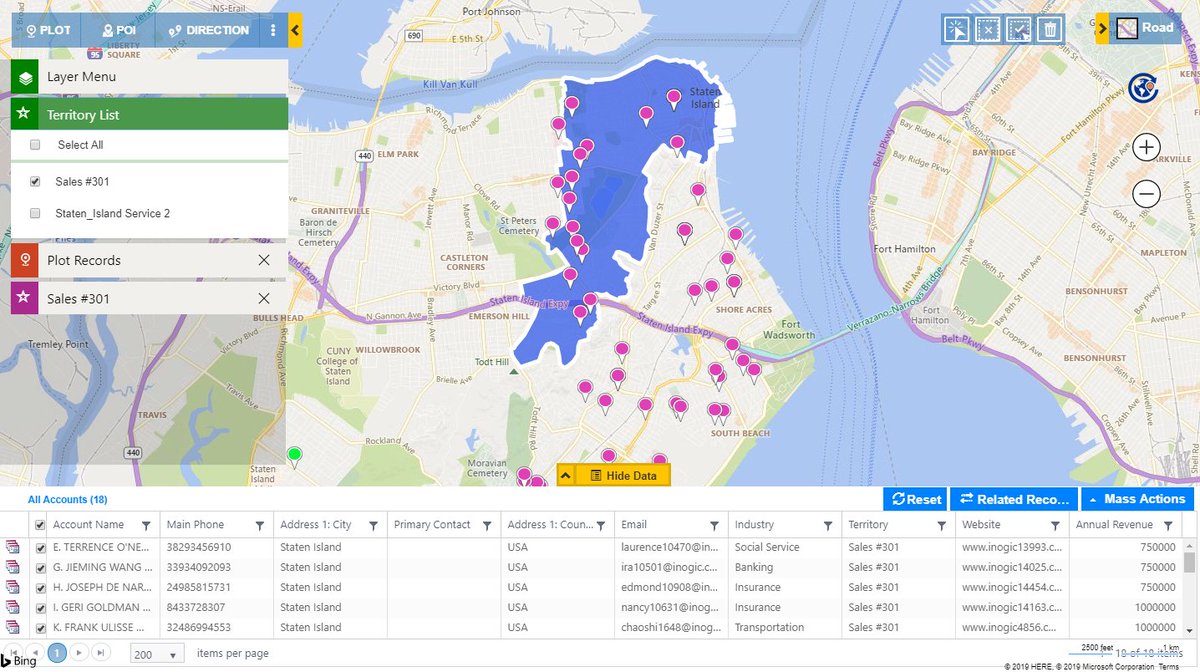Go to last page in pager
This screenshot has height=672, width=1200.
[100, 653]
